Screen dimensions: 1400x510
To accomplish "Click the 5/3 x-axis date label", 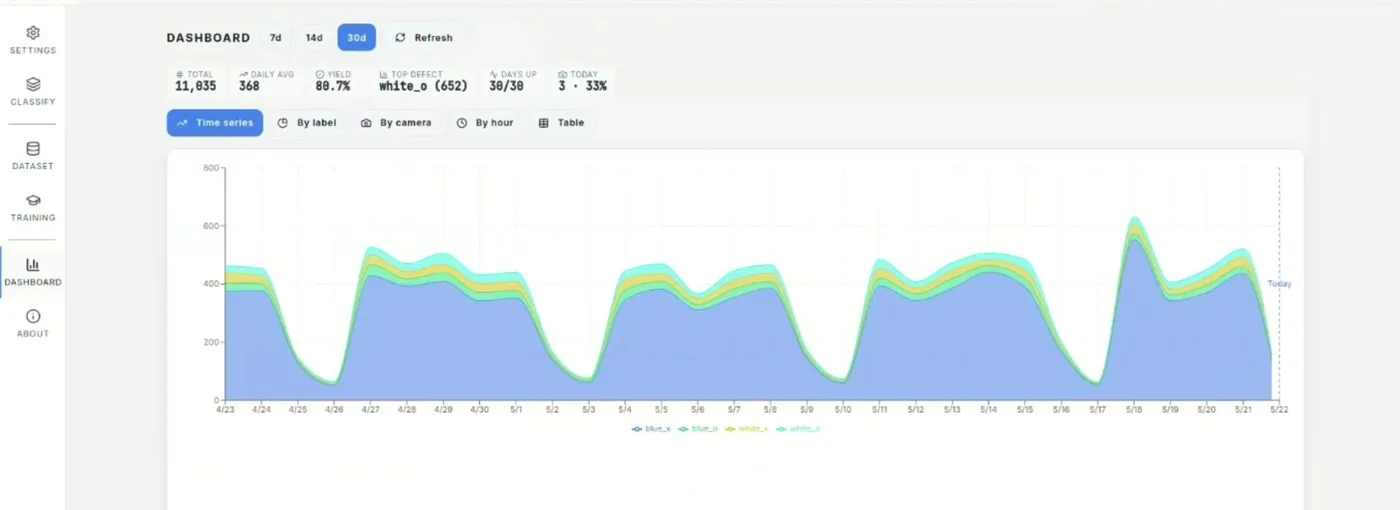I will [589, 409].
